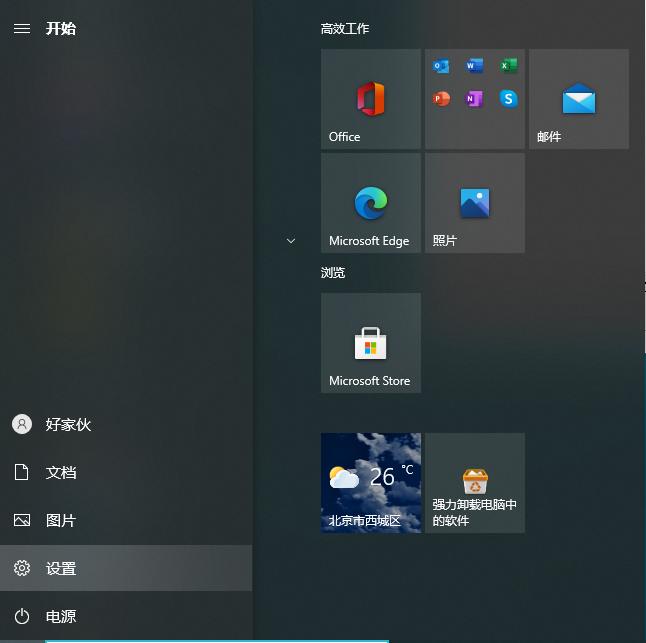Viewport: 646px width, 643px height.
Task: Open the 强力卸载电脑中的软件 uninstaller tile
Action: [x=475, y=483]
